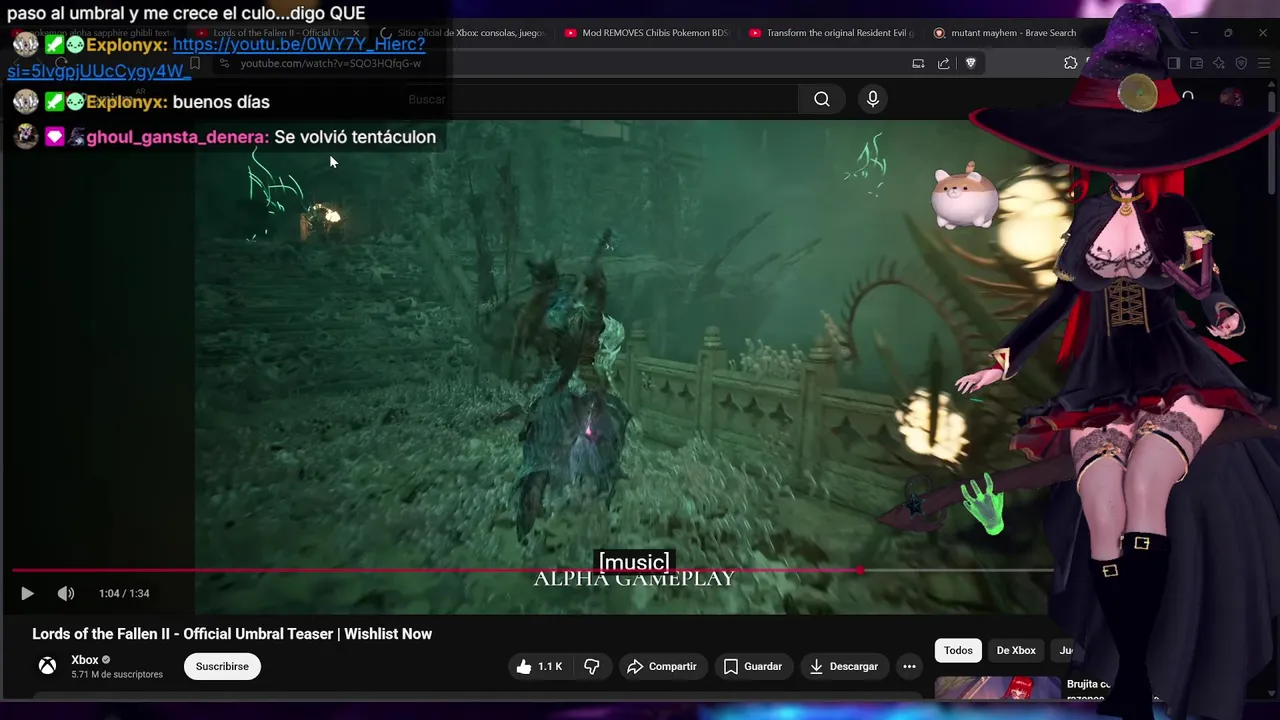This screenshot has height=720, width=1280.
Task: Mute the video with the speaker icon
Action: click(x=66, y=593)
